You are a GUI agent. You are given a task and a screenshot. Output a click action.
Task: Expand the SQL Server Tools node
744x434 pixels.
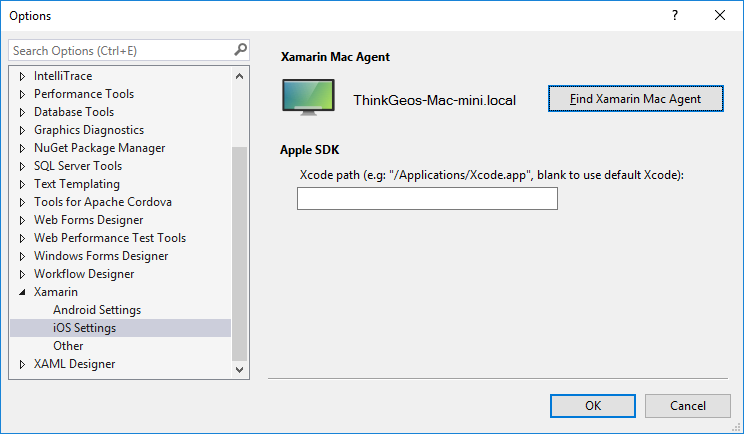(22, 166)
